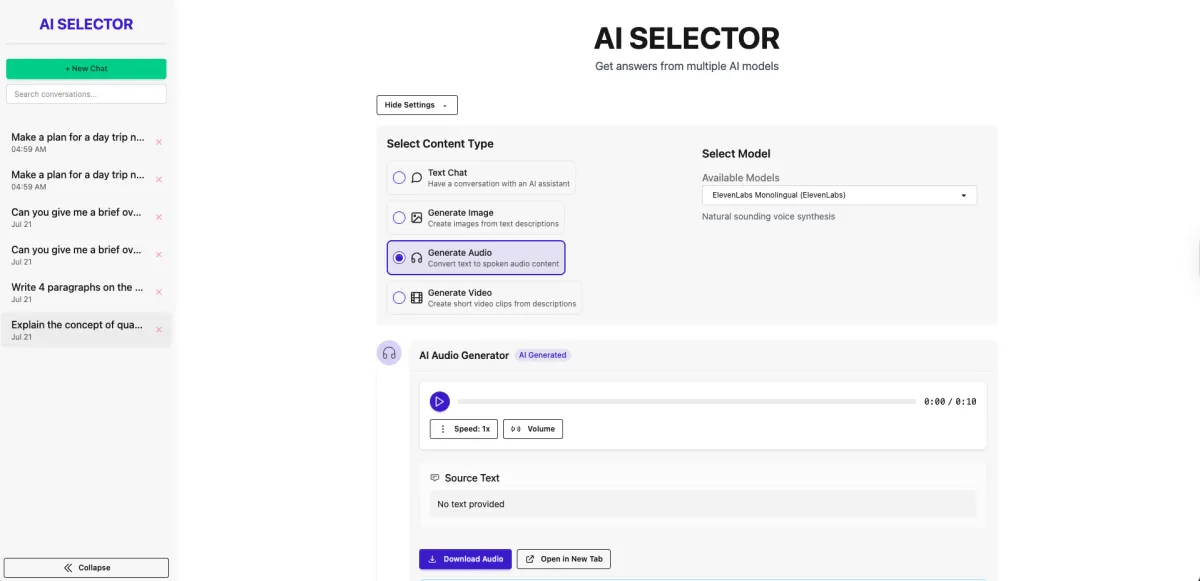Remove the 'Write 4 paragraphs on the...' chat

(159, 292)
